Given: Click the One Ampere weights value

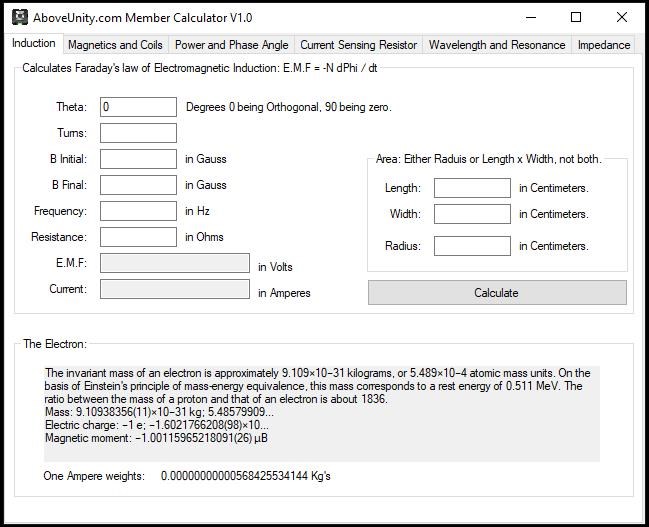Looking at the screenshot, I should click(x=245, y=476).
